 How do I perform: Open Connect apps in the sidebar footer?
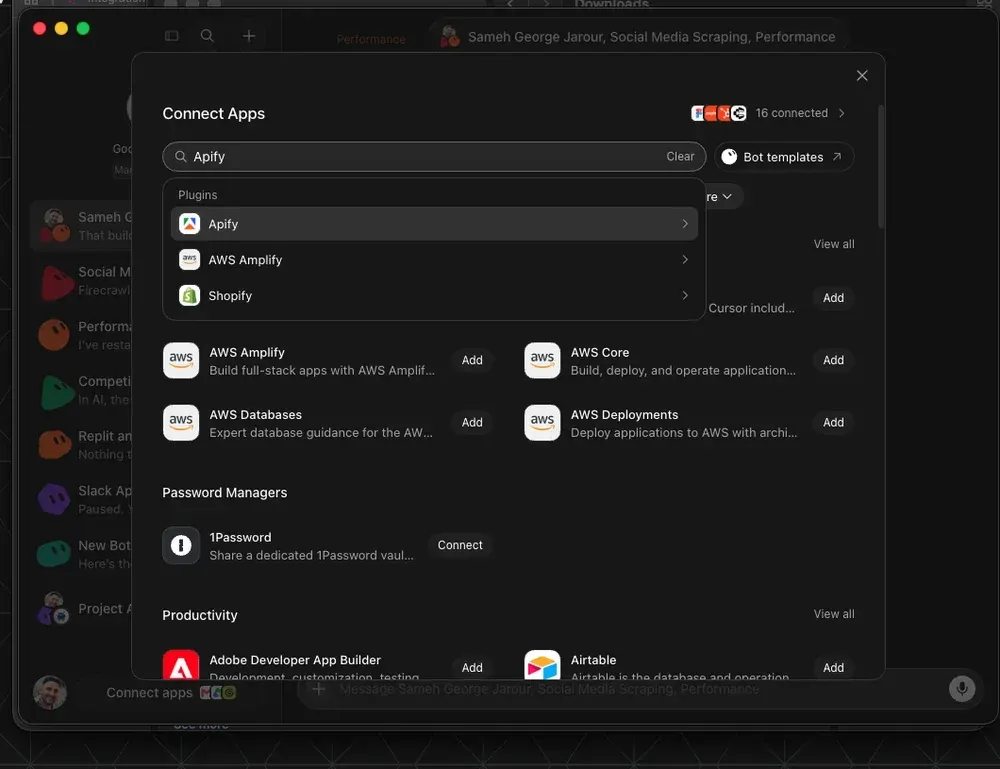171,692
